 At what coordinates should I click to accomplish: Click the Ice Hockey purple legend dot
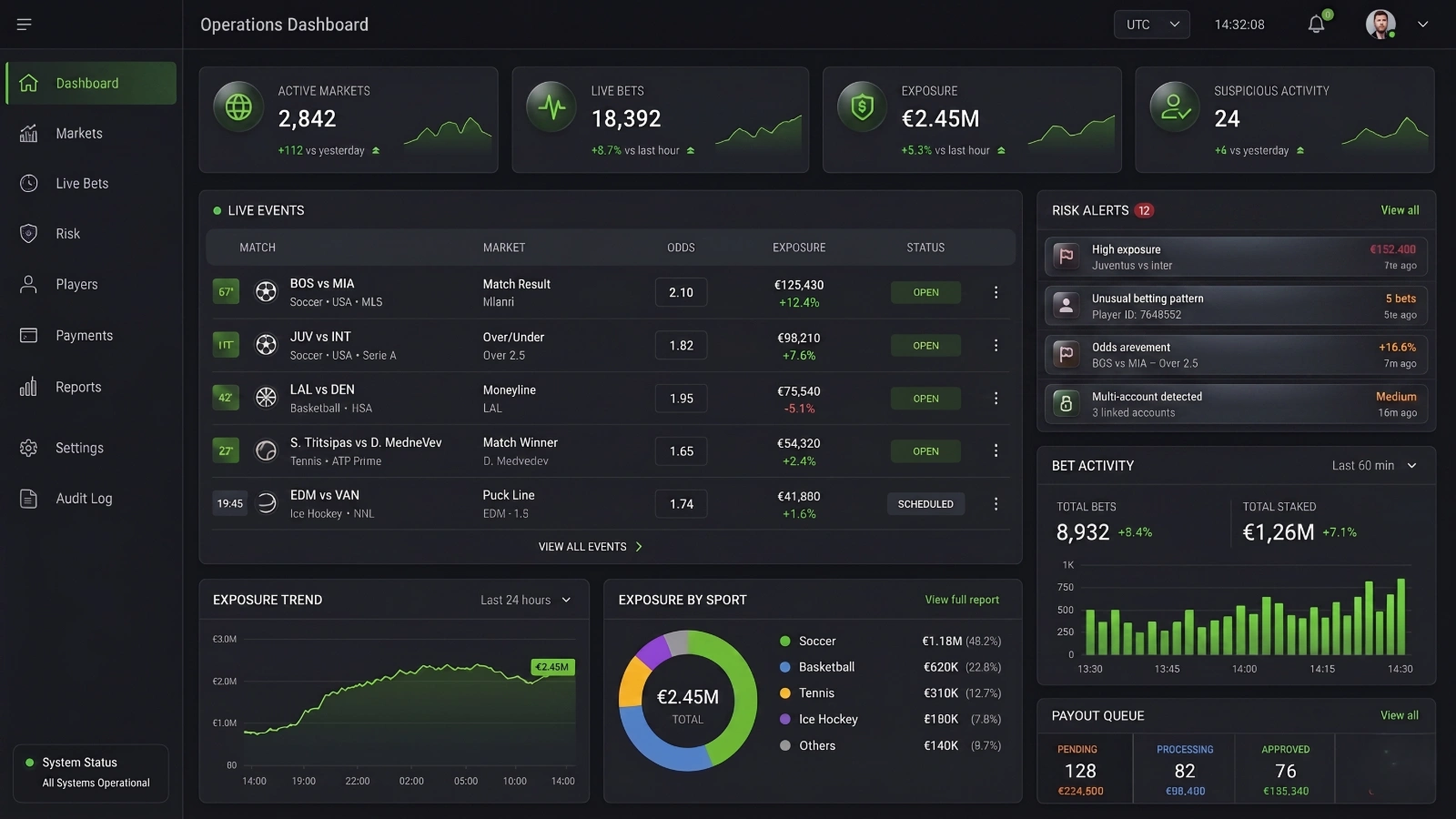[x=785, y=719]
